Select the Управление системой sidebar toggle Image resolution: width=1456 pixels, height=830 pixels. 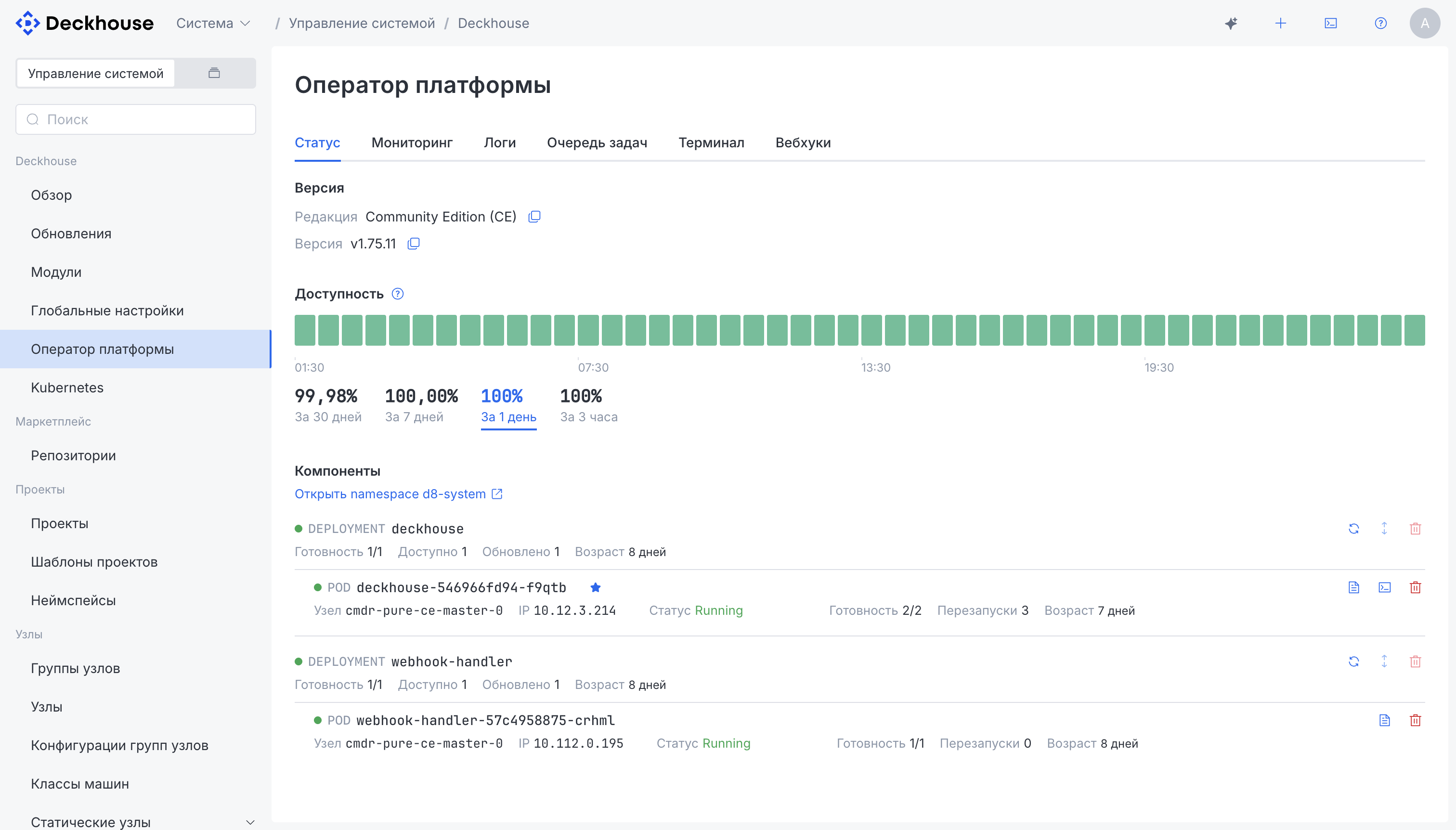tap(95, 74)
